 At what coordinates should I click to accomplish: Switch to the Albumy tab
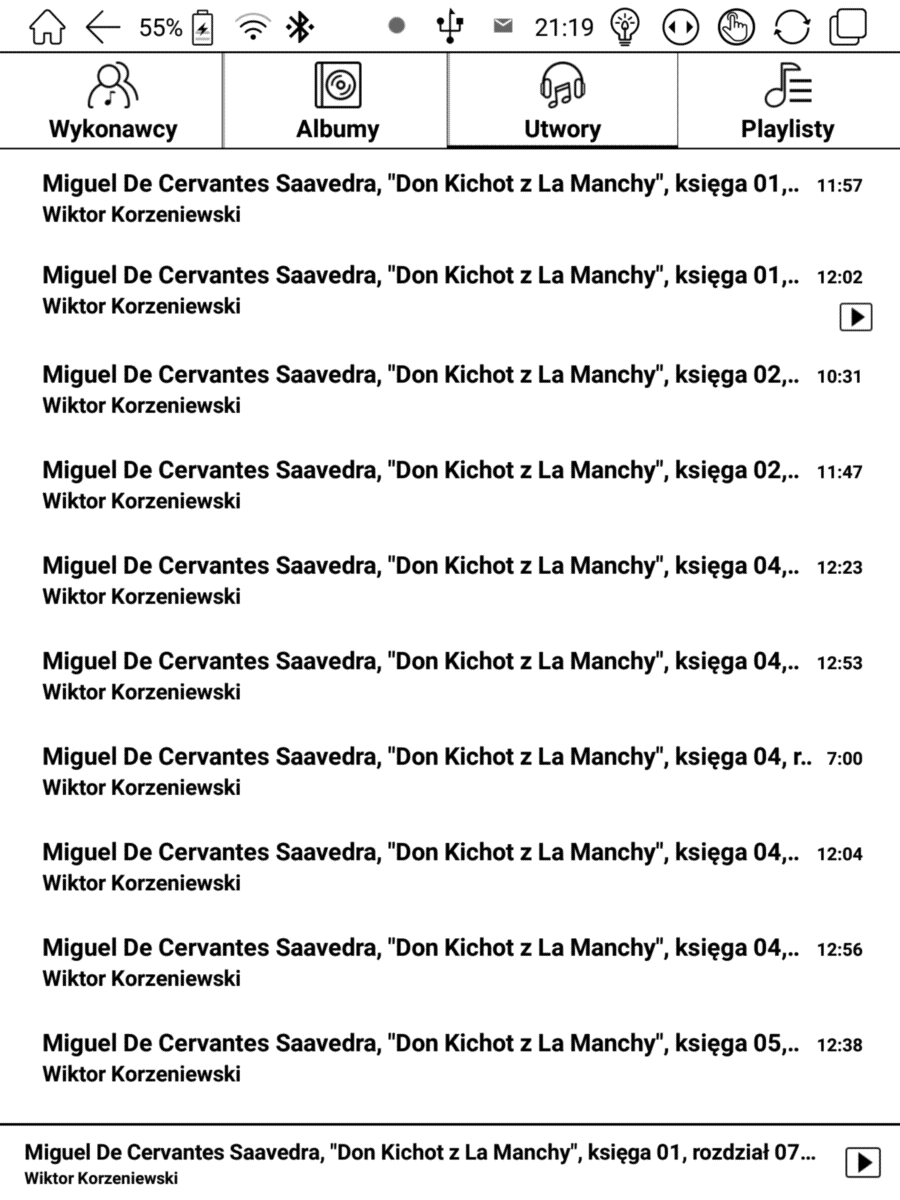pyautogui.click(x=337, y=100)
